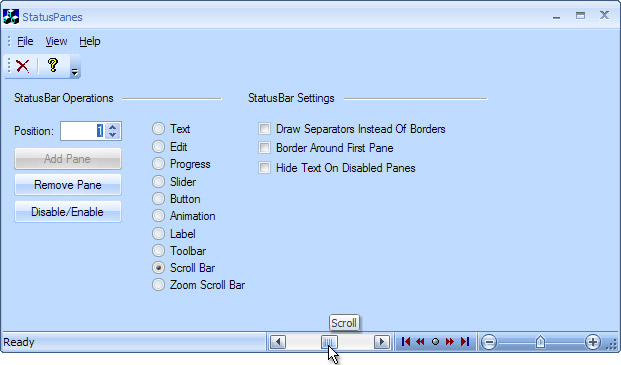
Task: Select the Progress radio button
Action: [158, 163]
